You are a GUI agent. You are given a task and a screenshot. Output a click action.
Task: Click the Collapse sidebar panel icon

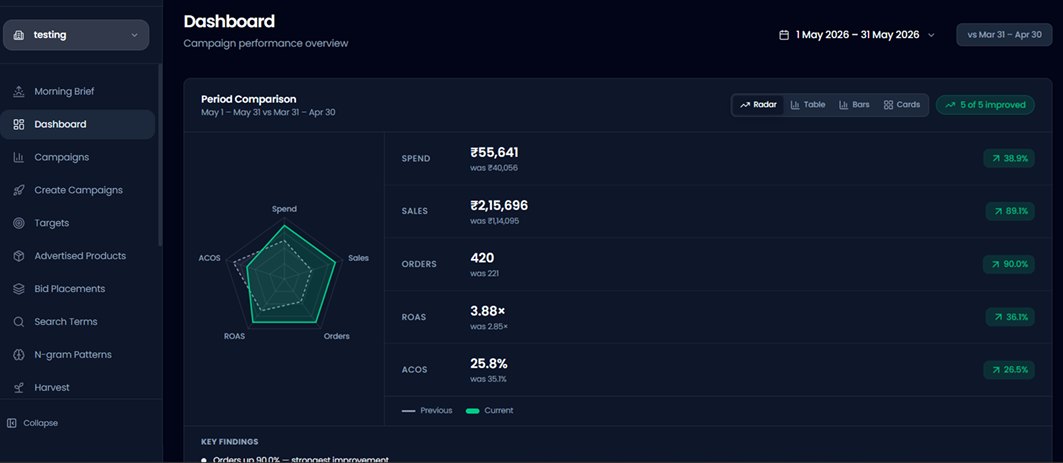[x=12, y=423]
